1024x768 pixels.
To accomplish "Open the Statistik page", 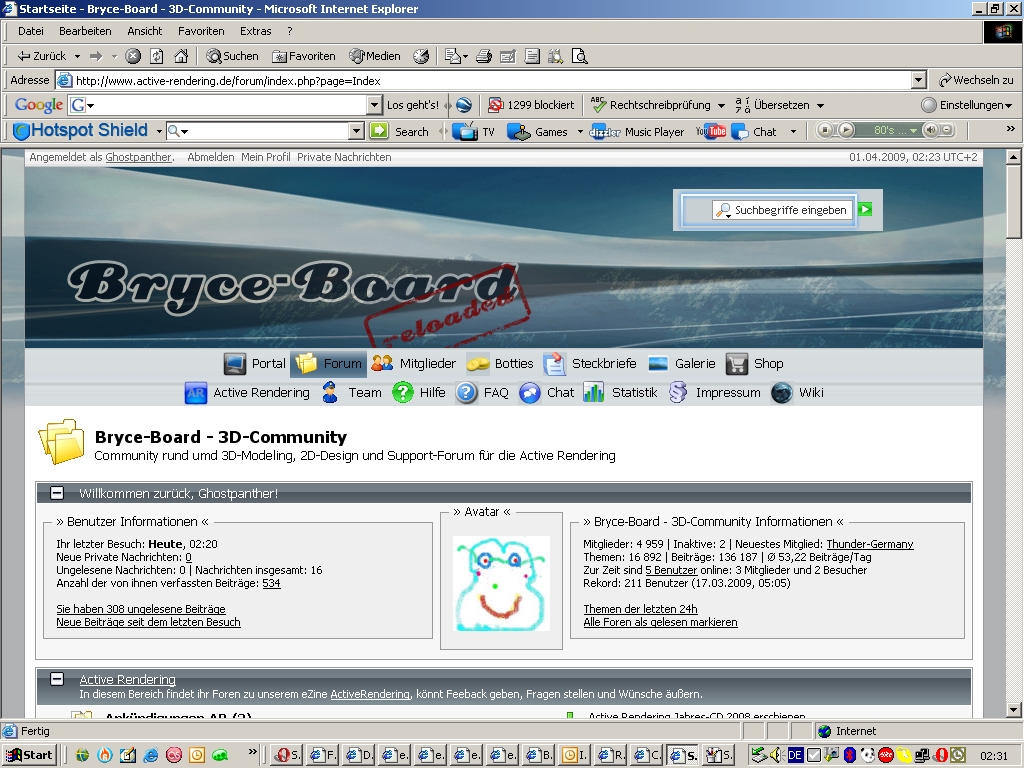I will [620, 392].
